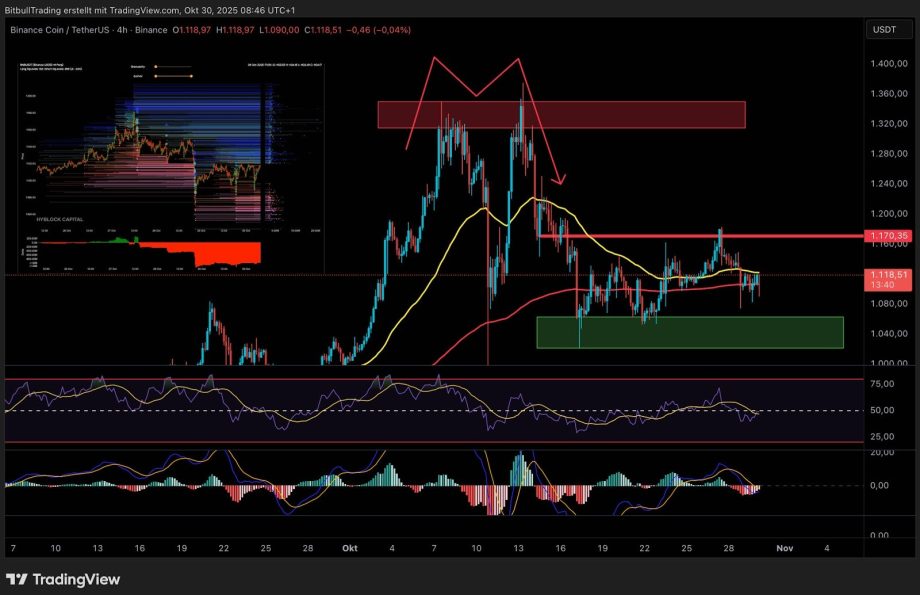Click the 13 date label under Okt
This screenshot has width=920, height=595.
coord(516,548)
